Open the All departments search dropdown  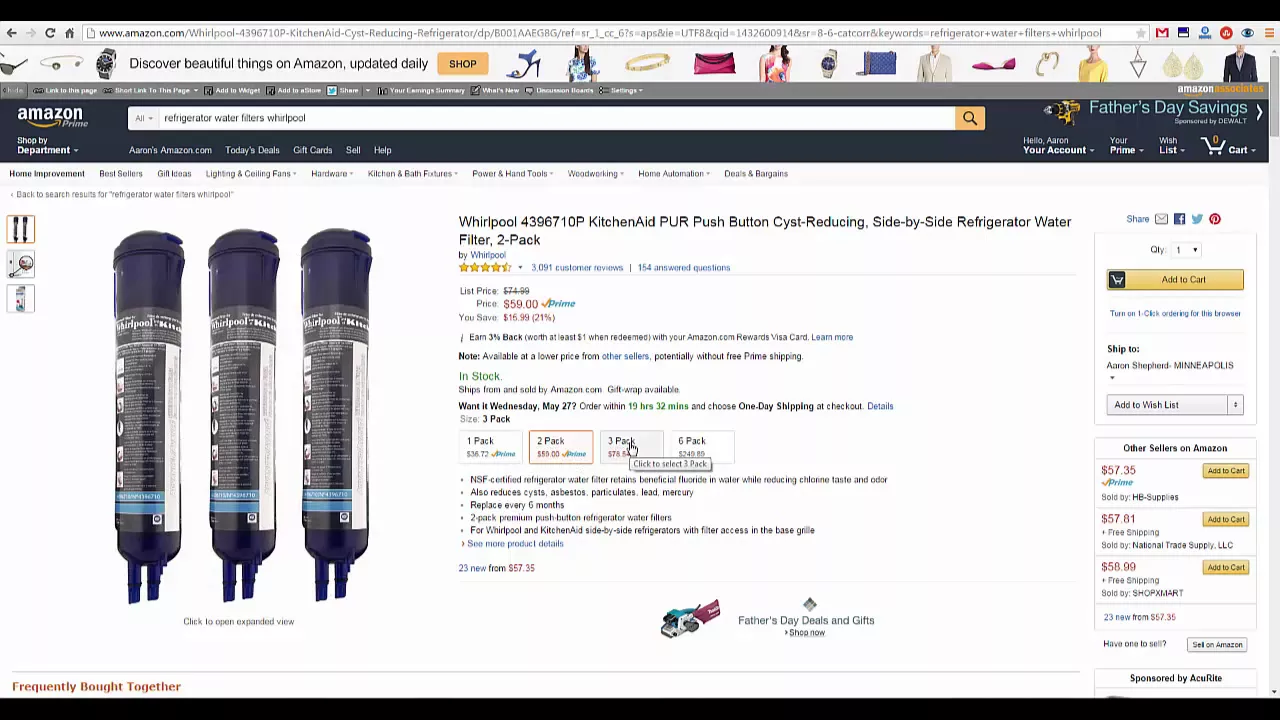pyautogui.click(x=144, y=118)
